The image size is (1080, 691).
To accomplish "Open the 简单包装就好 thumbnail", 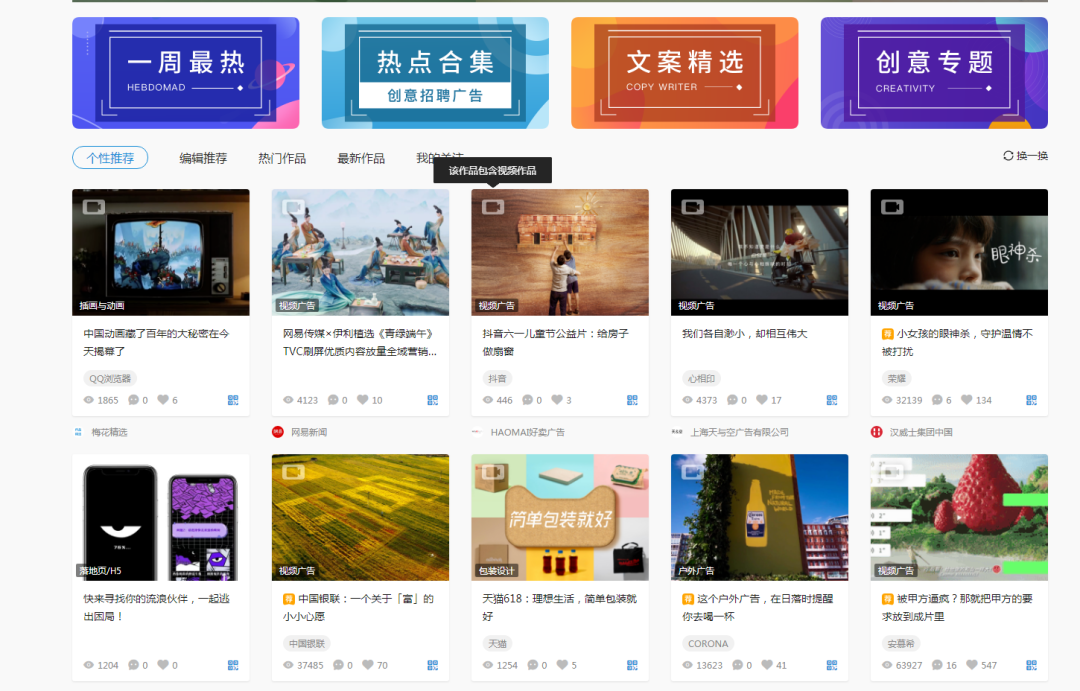I will 560,517.
